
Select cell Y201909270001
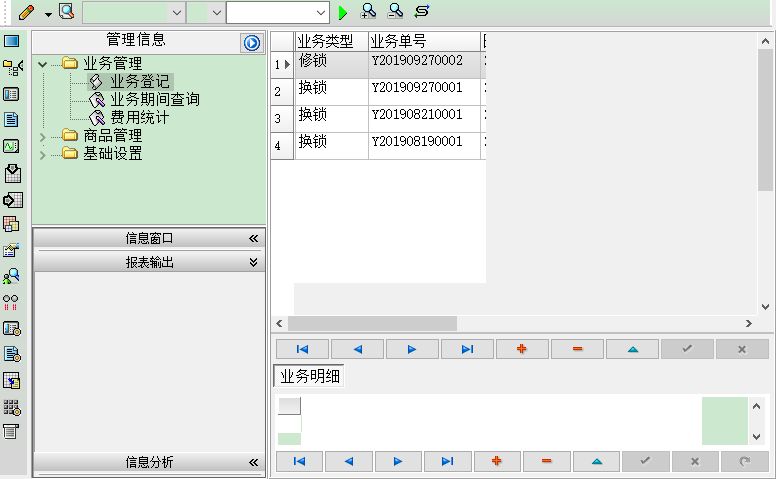click(x=424, y=92)
